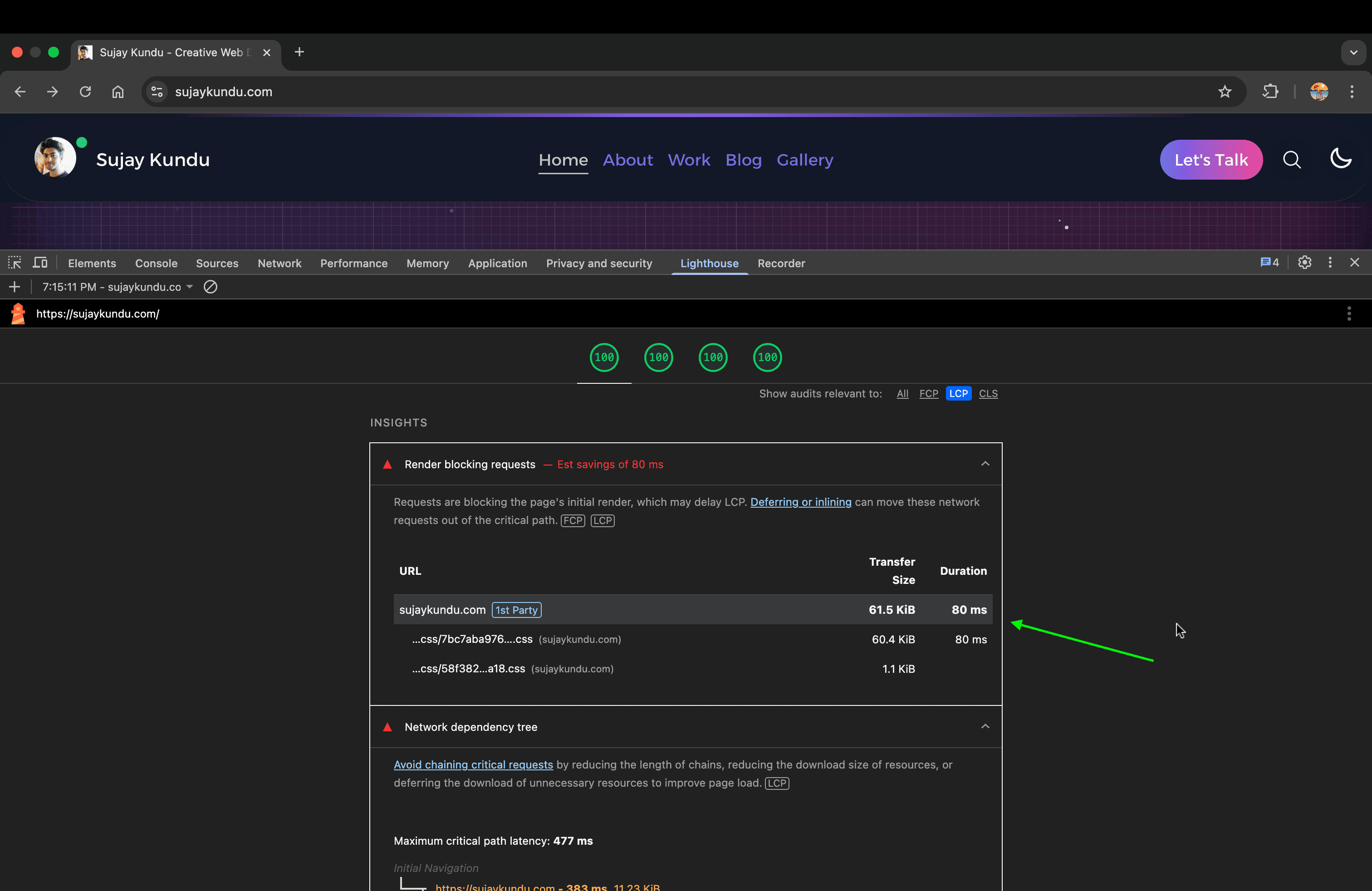Bookmark this page with star icon

click(1225, 92)
